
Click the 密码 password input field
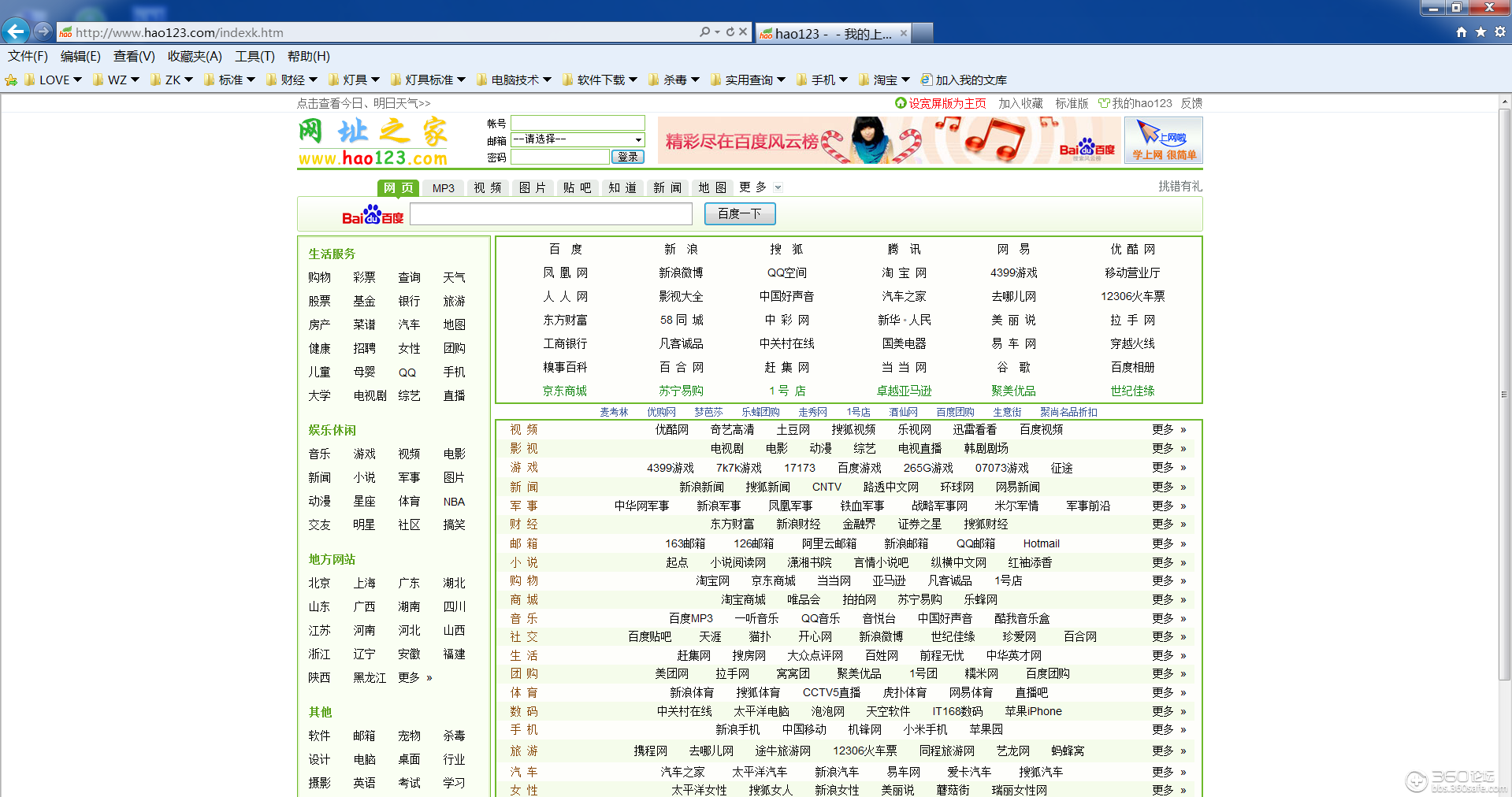560,157
